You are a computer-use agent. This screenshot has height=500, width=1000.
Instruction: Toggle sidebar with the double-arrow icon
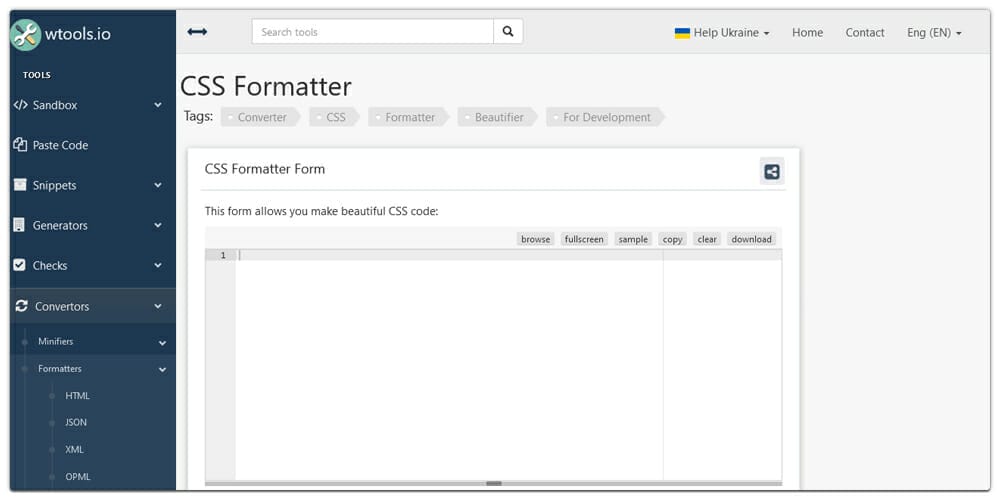(197, 32)
